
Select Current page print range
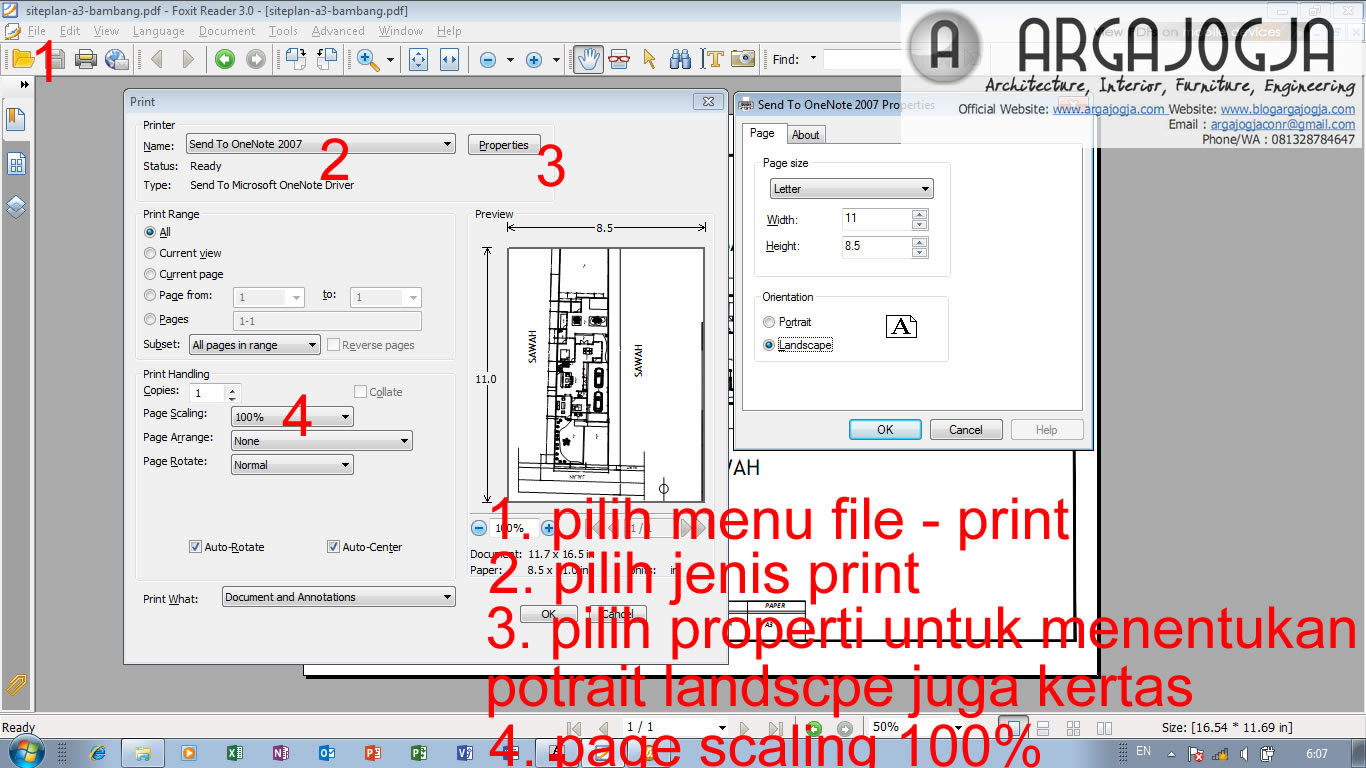click(150, 274)
